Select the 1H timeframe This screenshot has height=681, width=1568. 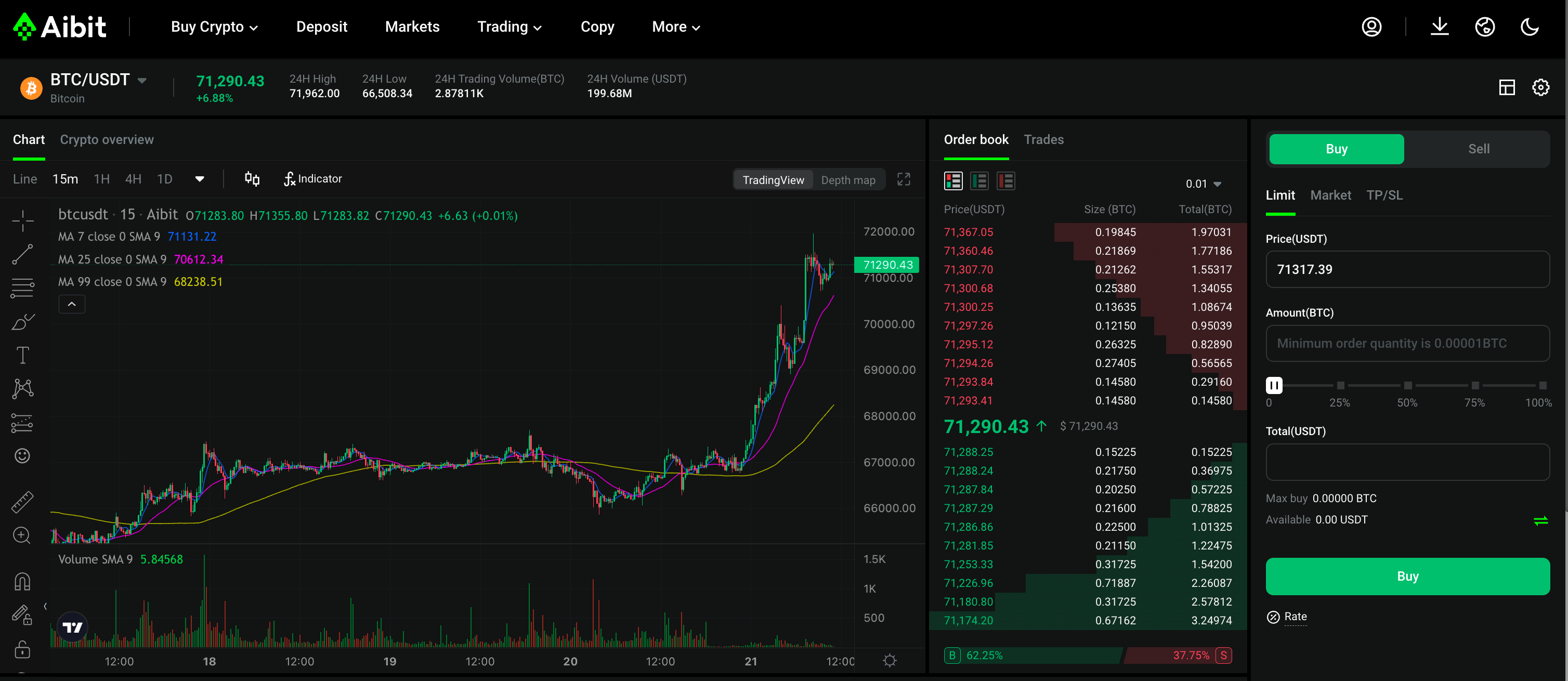(102, 179)
